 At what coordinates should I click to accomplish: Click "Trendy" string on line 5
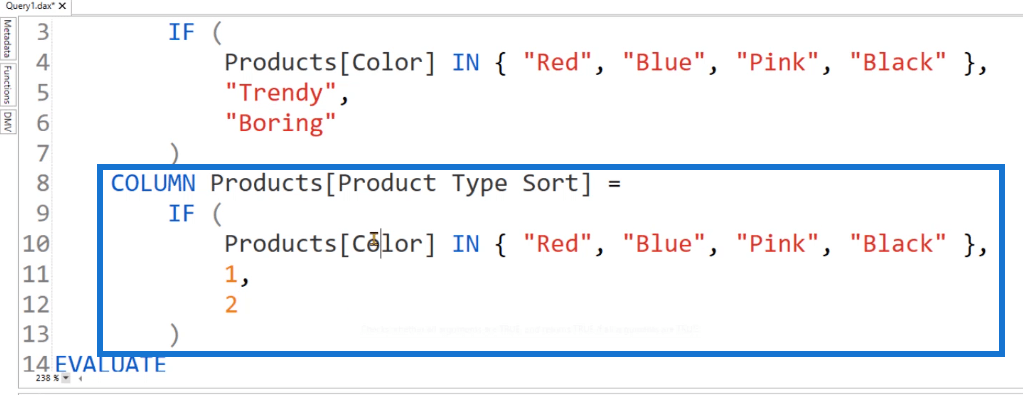point(281,93)
